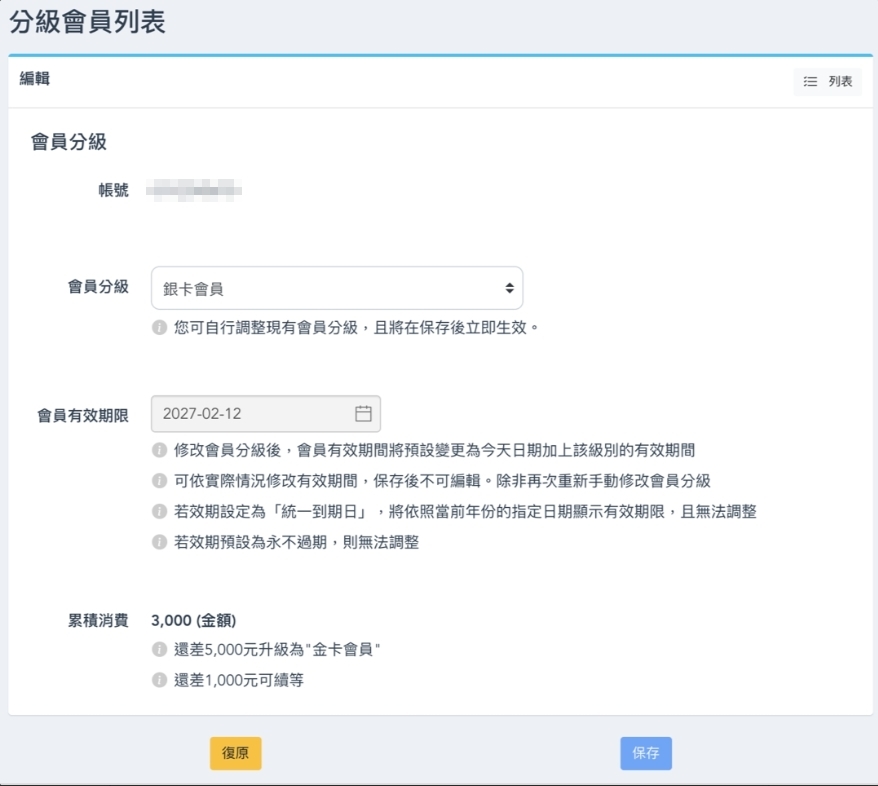Click the 分級會員列表 page title
878x786 pixels.
88,22
